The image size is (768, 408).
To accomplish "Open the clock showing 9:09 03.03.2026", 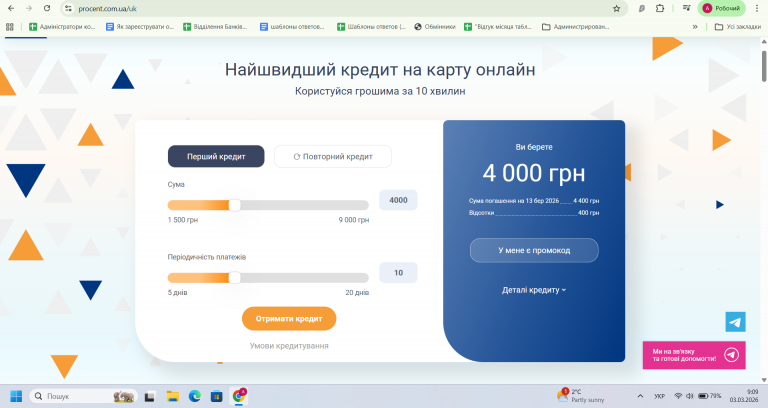I will pos(744,396).
